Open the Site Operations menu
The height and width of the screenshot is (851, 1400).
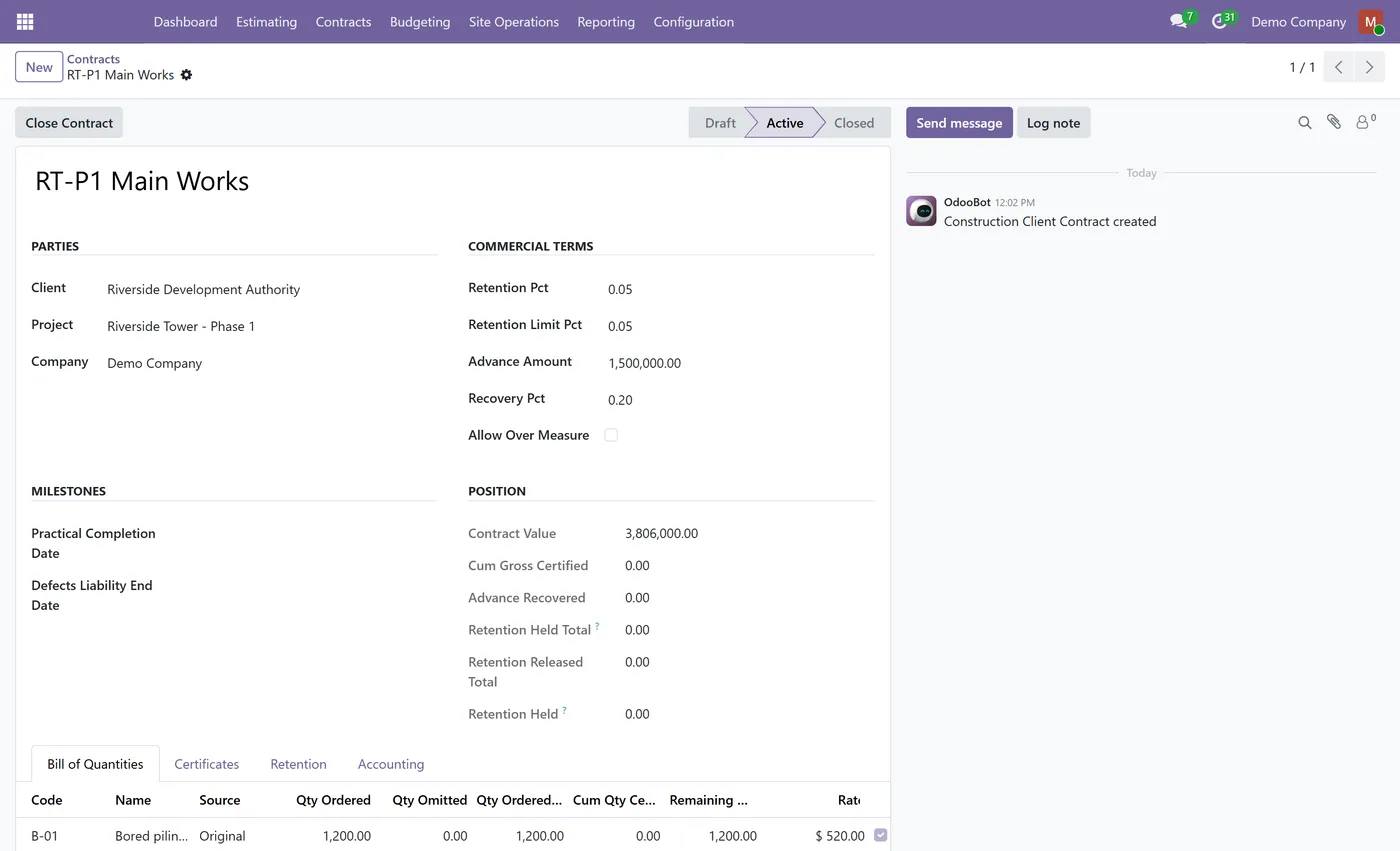(514, 21)
